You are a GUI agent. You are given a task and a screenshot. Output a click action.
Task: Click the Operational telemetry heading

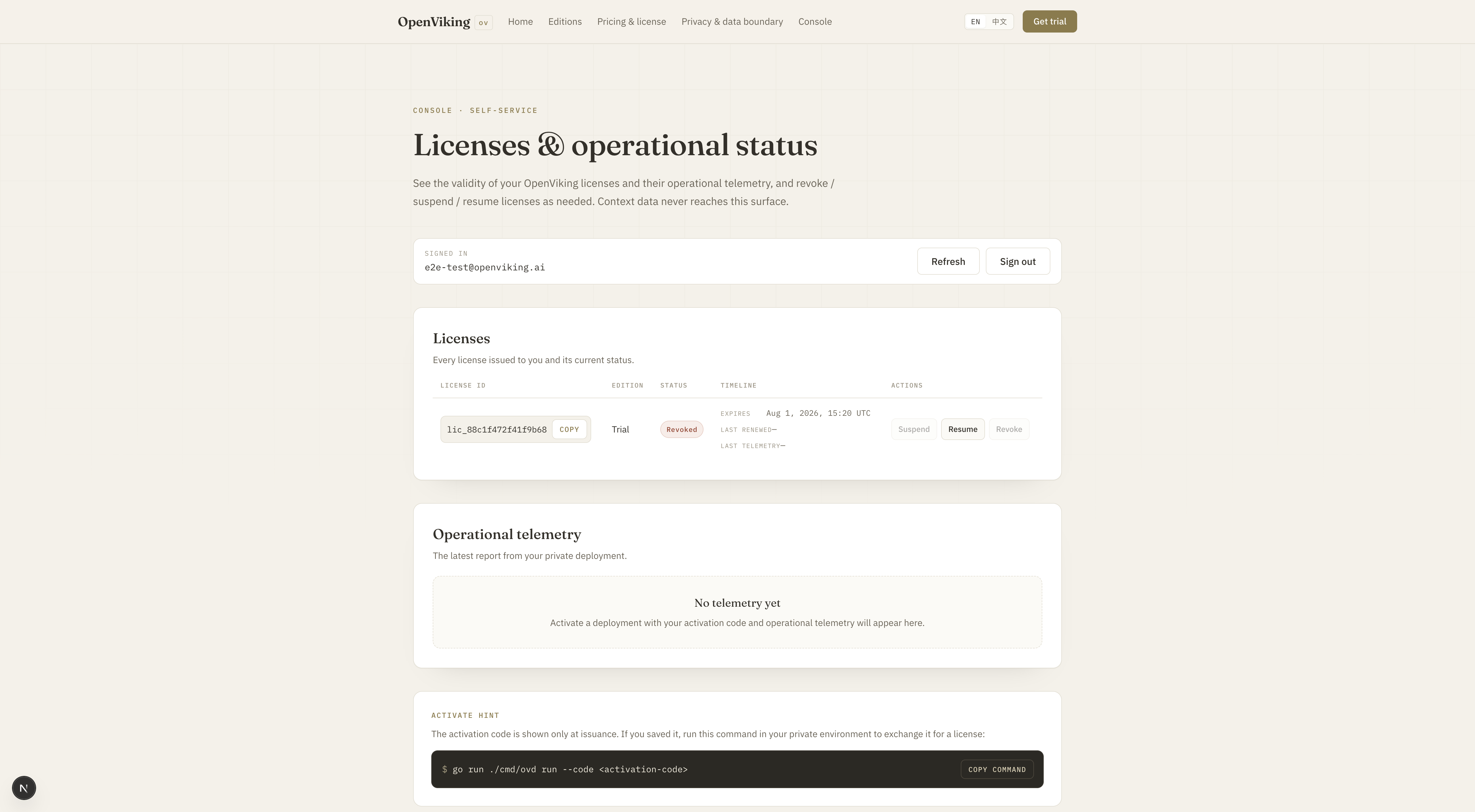pyautogui.click(x=507, y=534)
